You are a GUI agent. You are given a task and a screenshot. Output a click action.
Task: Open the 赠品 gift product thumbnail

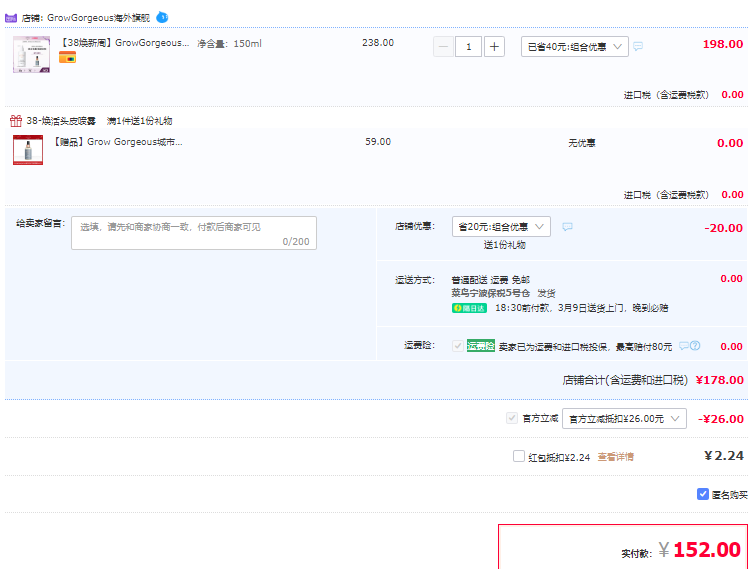[x=28, y=150]
